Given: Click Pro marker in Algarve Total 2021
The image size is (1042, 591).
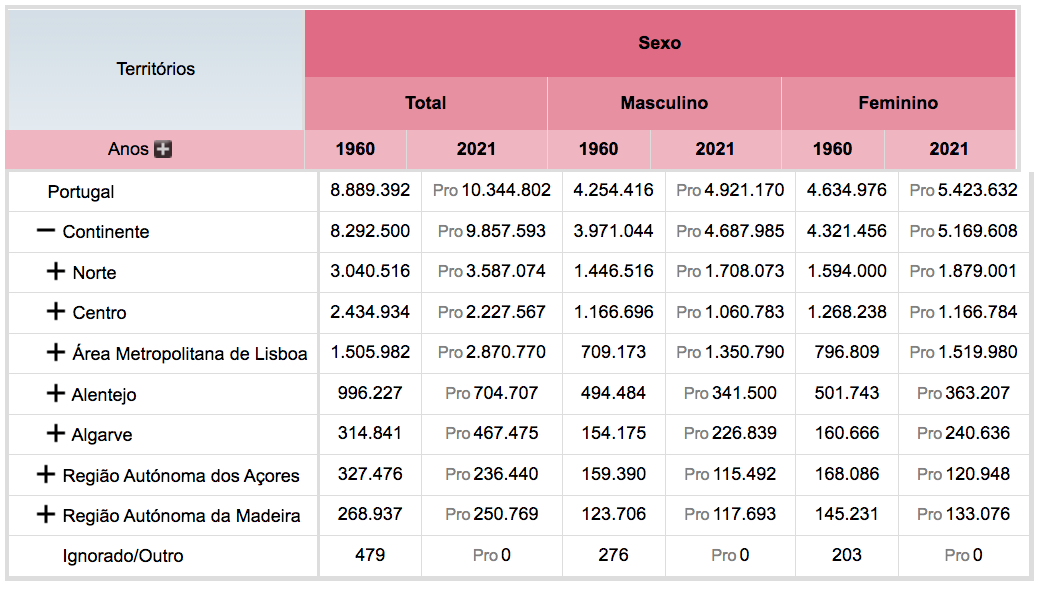Looking at the screenshot, I should pyautogui.click(x=457, y=434).
